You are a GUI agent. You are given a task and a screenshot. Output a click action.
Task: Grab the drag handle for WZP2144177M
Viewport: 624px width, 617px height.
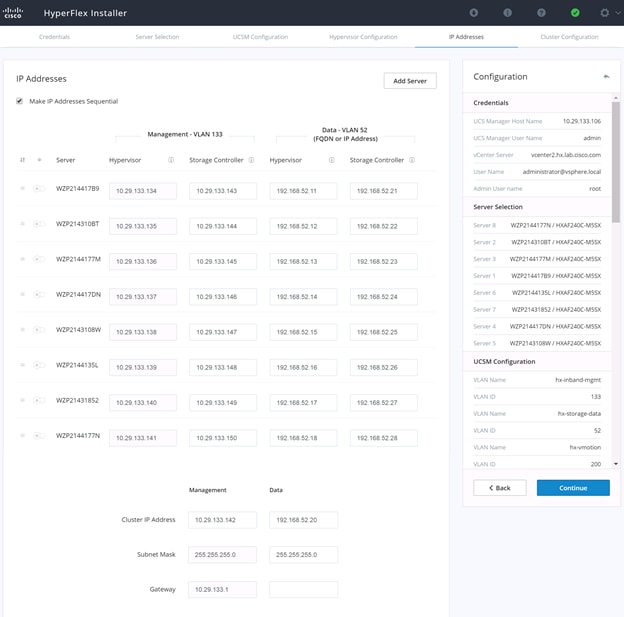click(22, 259)
